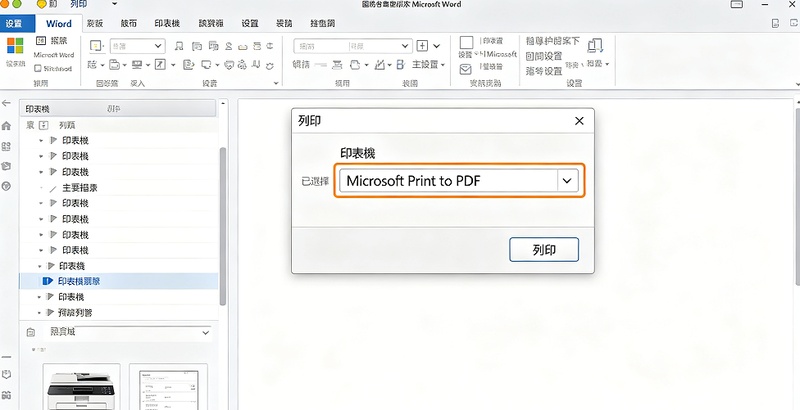Click the overlapping devices icon in the ribbon

pyautogui.click(x=595, y=46)
